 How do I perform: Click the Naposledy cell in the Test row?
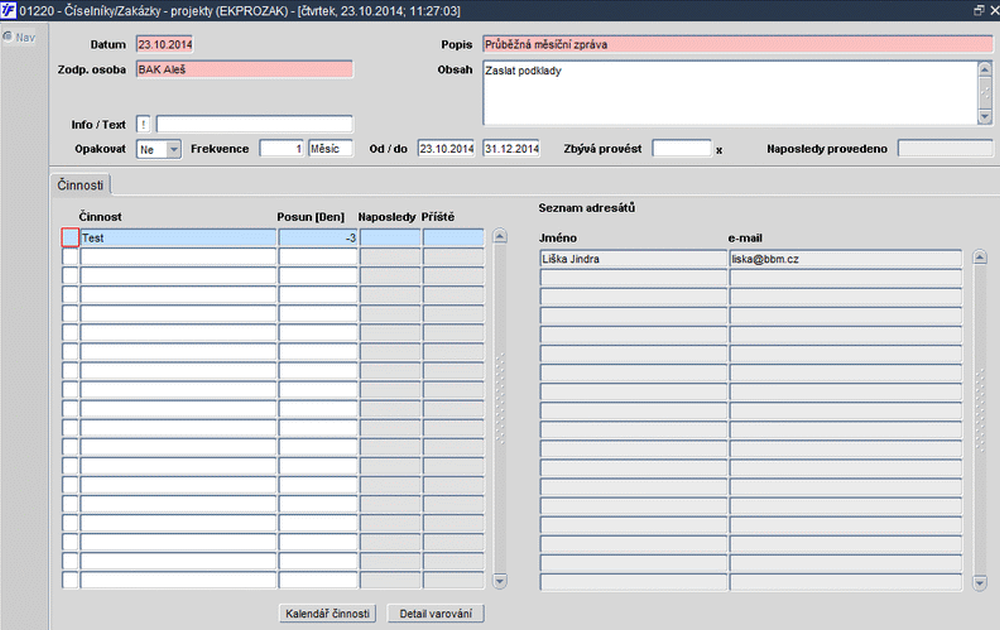pos(390,238)
